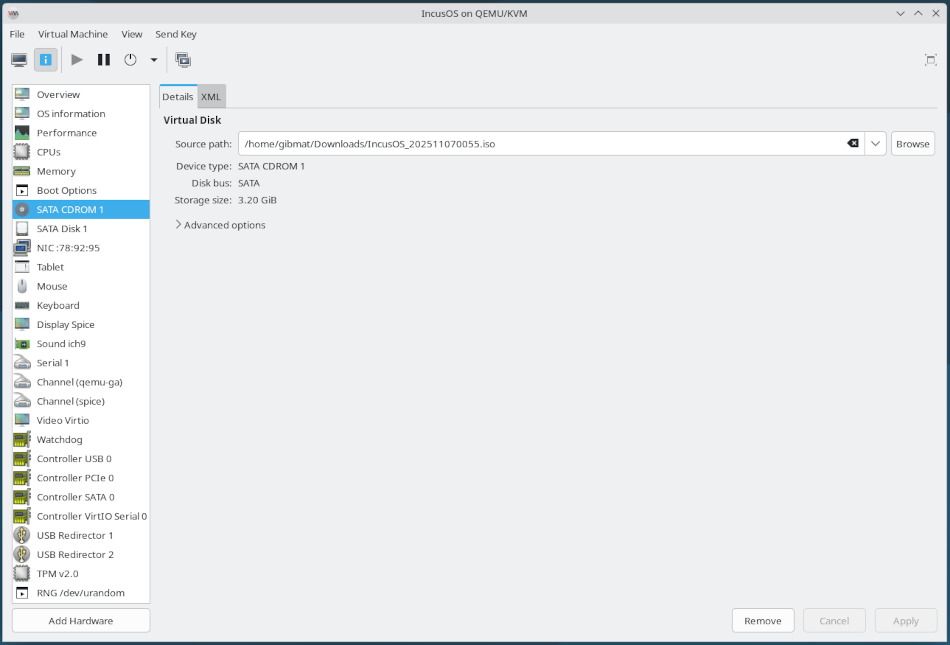Remove the SATA CDROM device
Screen dimensions: 950x645
click(x=763, y=620)
